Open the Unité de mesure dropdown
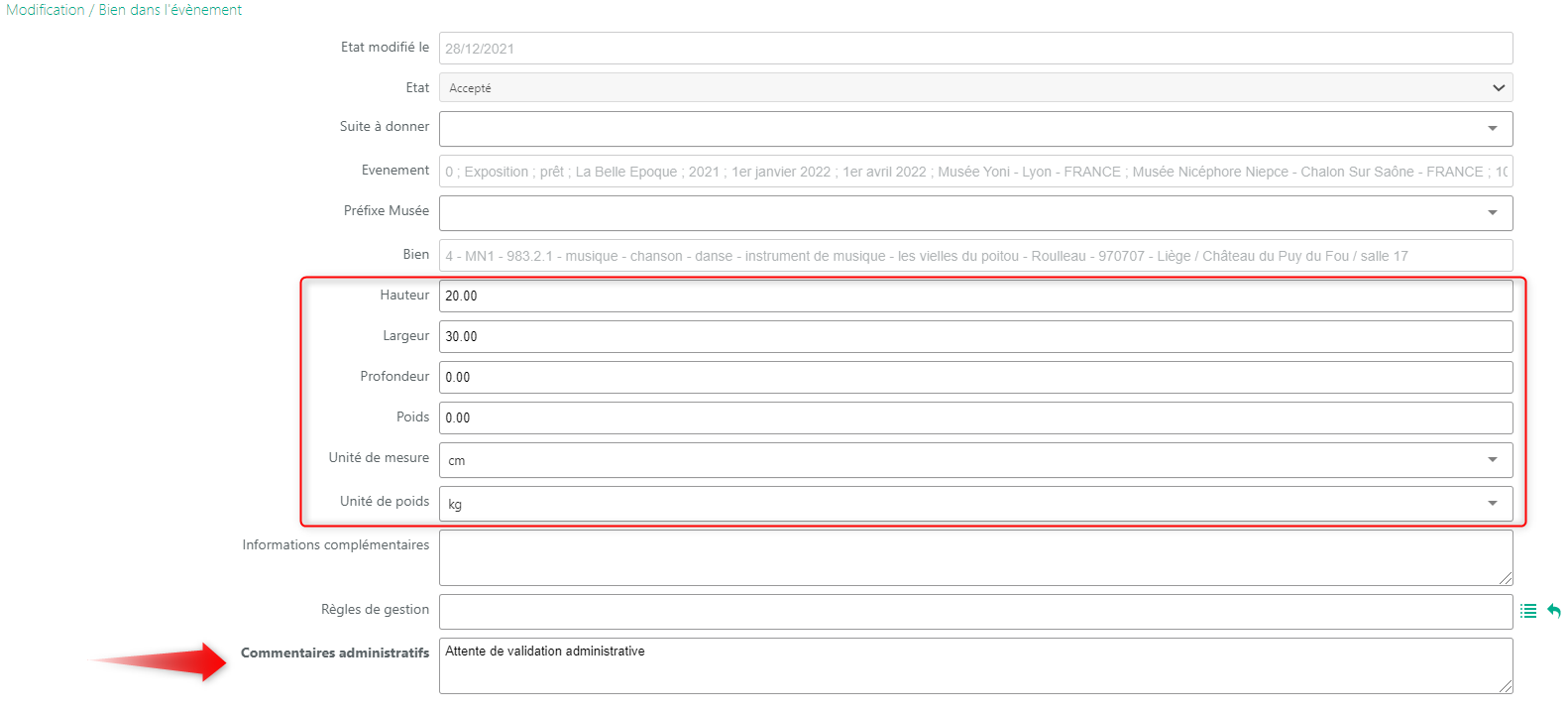This screenshot has width=1568, height=713. tap(975, 460)
